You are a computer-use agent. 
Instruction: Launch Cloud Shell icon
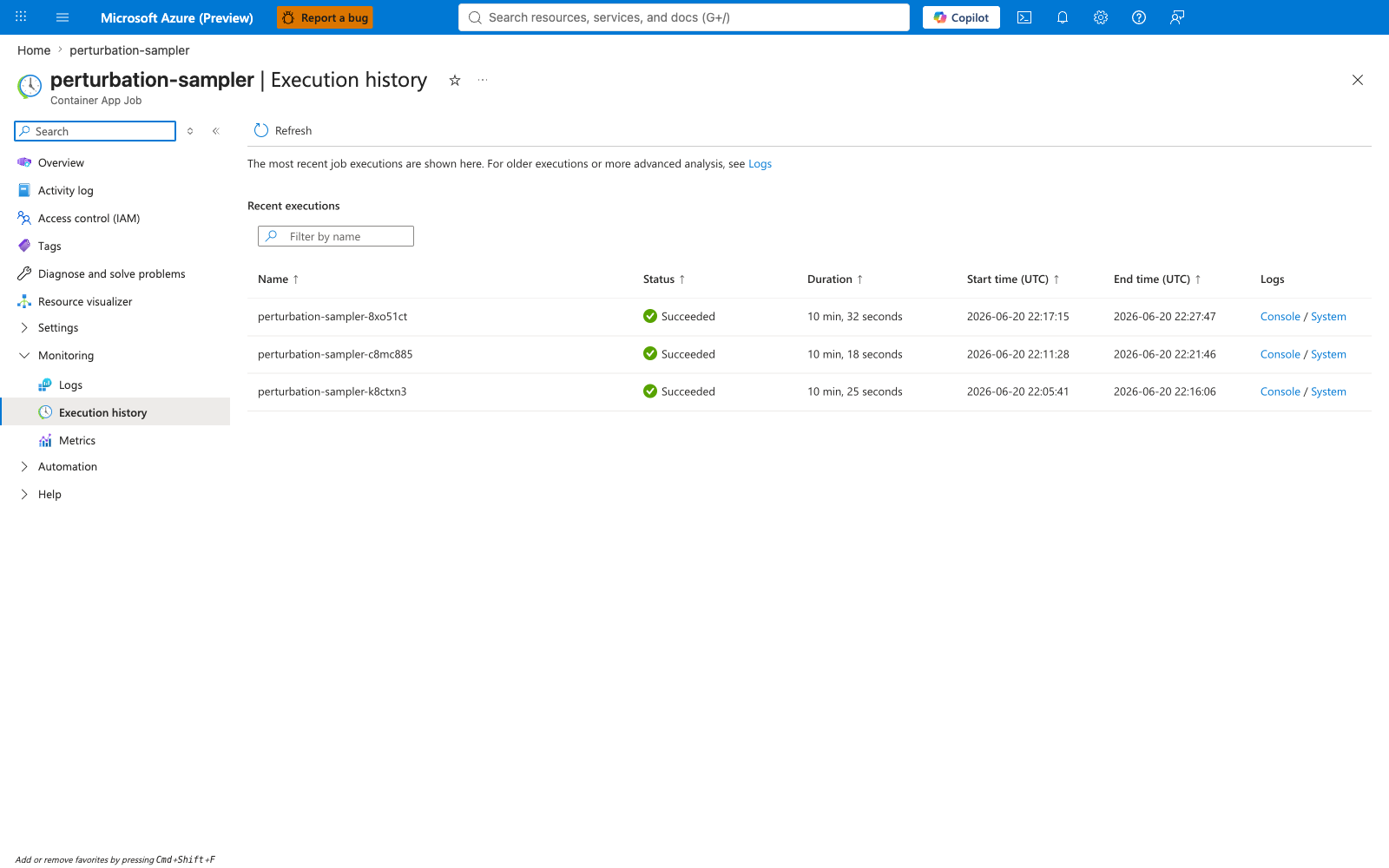[1024, 17]
